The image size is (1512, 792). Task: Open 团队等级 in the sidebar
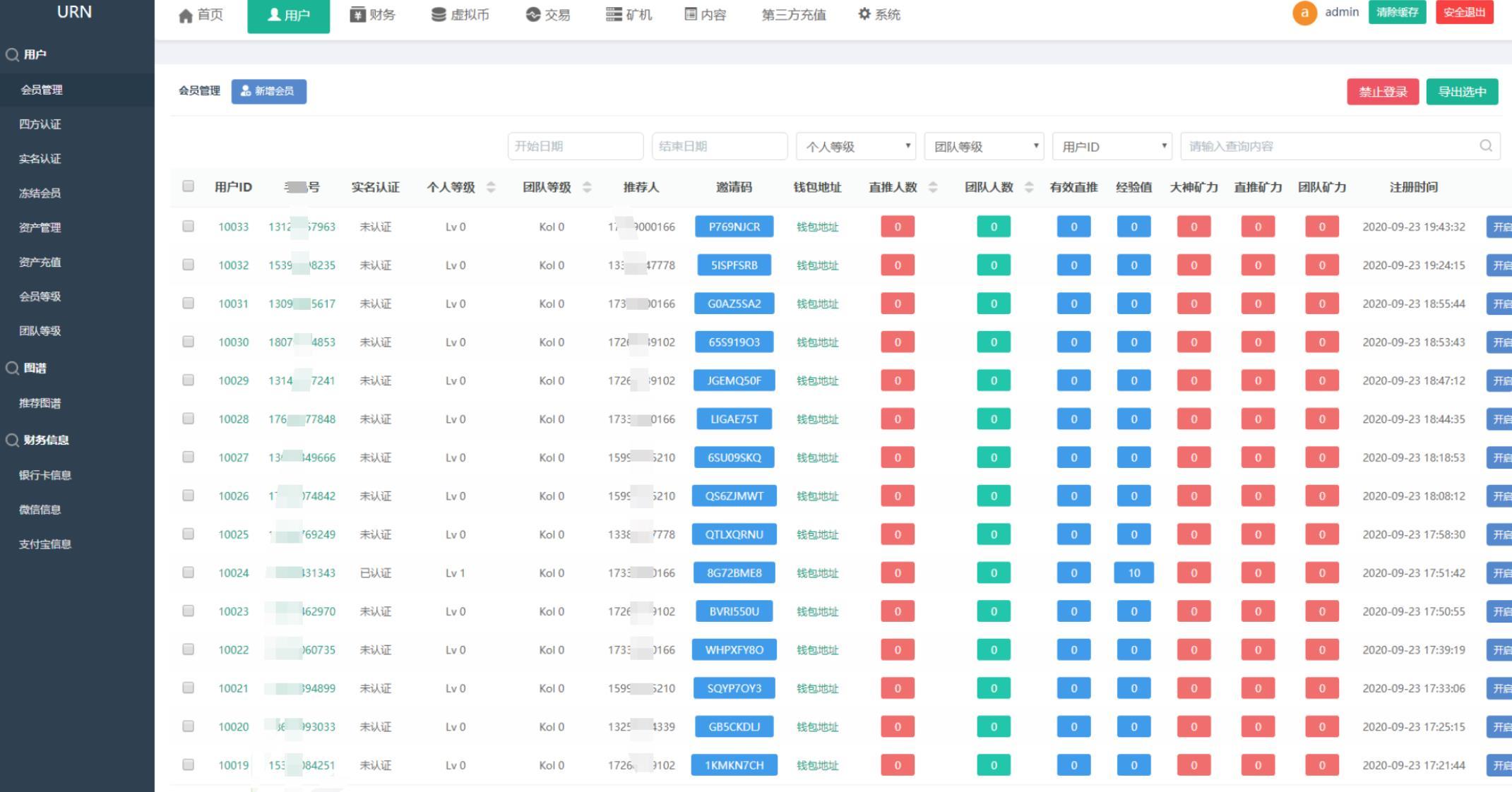[40, 331]
